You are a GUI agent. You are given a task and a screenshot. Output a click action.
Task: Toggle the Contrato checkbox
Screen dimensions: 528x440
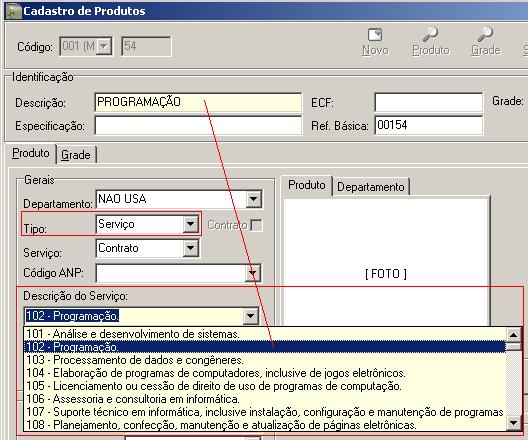tap(257, 225)
